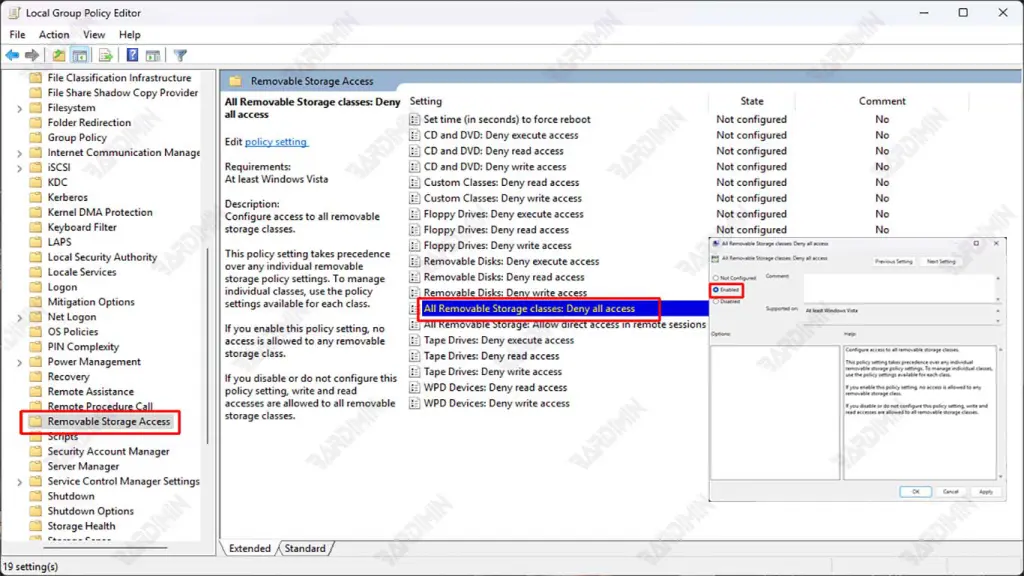Click the Next Setting button
This screenshot has height=576, width=1024.
click(941, 261)
